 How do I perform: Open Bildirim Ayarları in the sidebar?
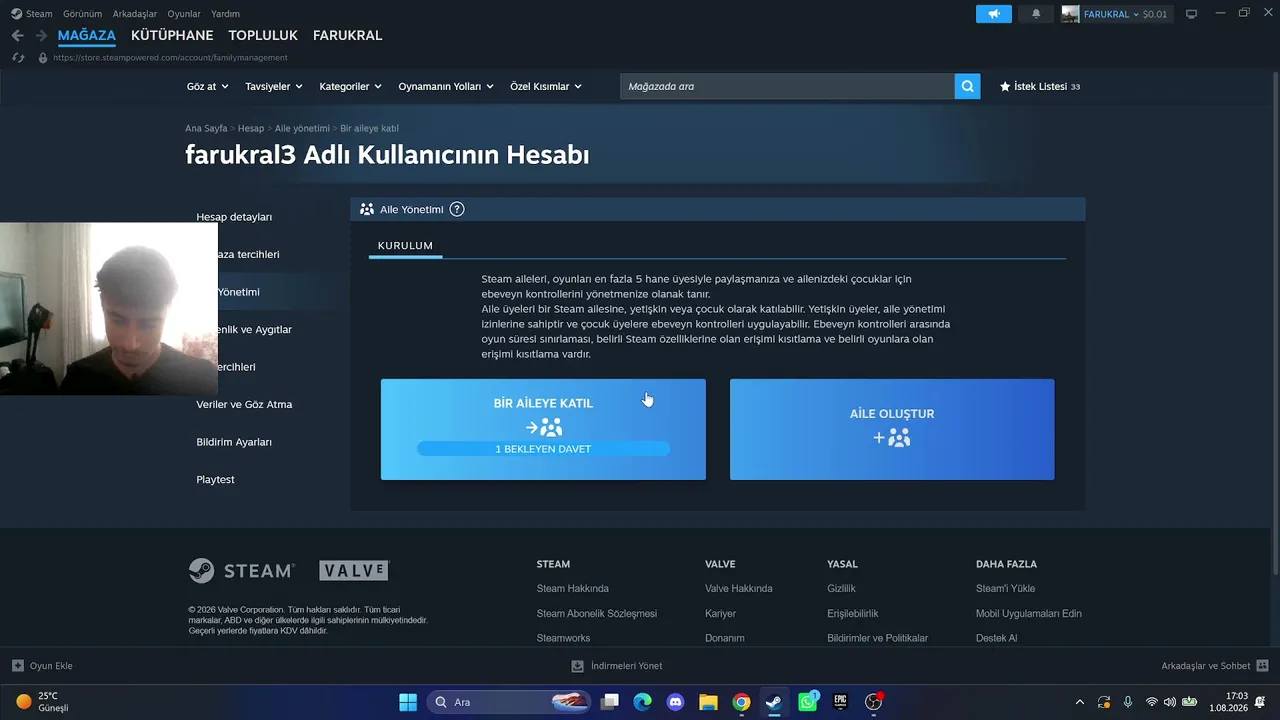tap(234, 442)
